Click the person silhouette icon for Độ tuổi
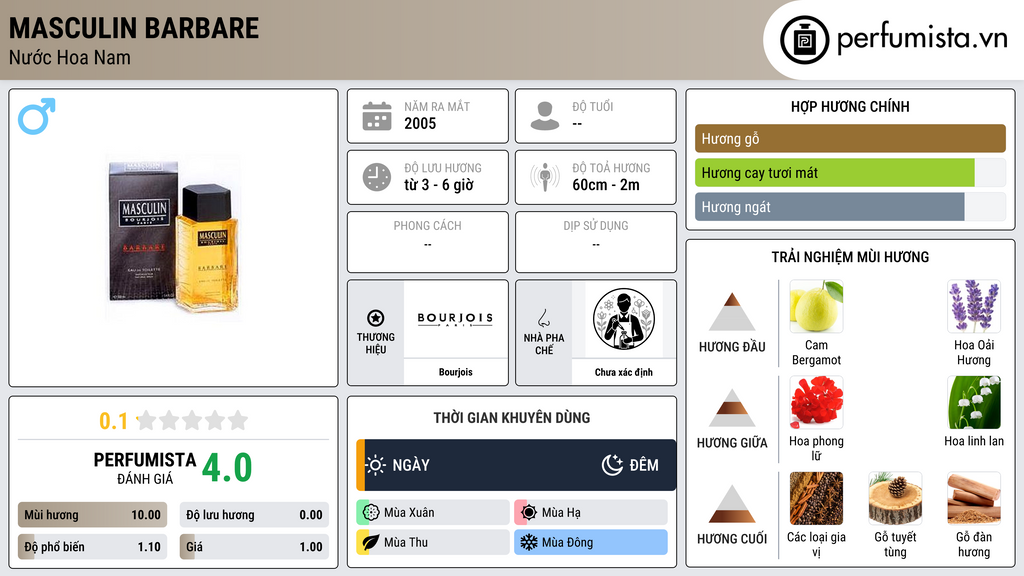1024x576 pixels. (545, 116)
